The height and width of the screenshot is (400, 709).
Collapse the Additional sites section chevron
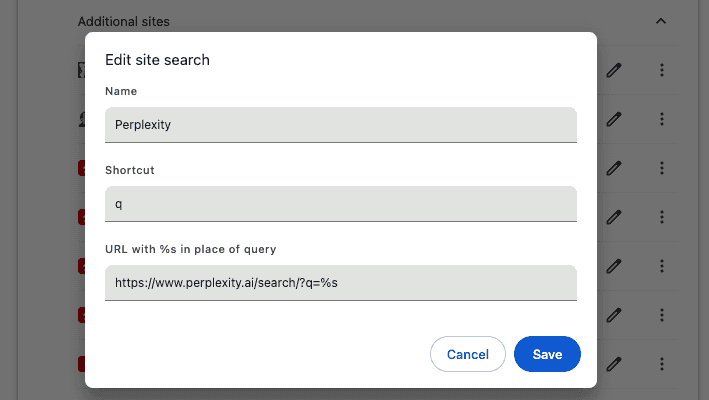tap(661, 21)
